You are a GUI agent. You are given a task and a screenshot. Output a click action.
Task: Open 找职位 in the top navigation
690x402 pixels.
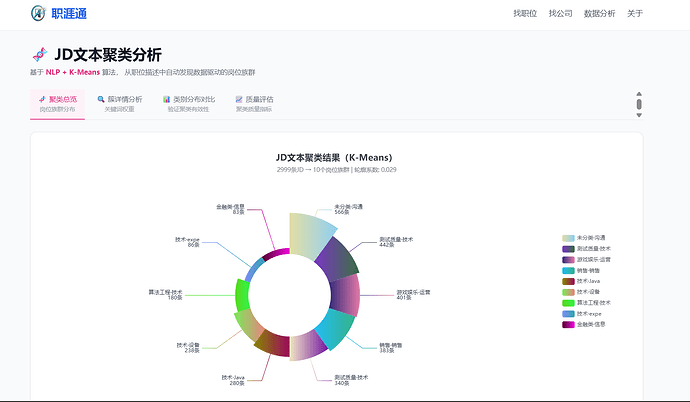pos(525,14)
